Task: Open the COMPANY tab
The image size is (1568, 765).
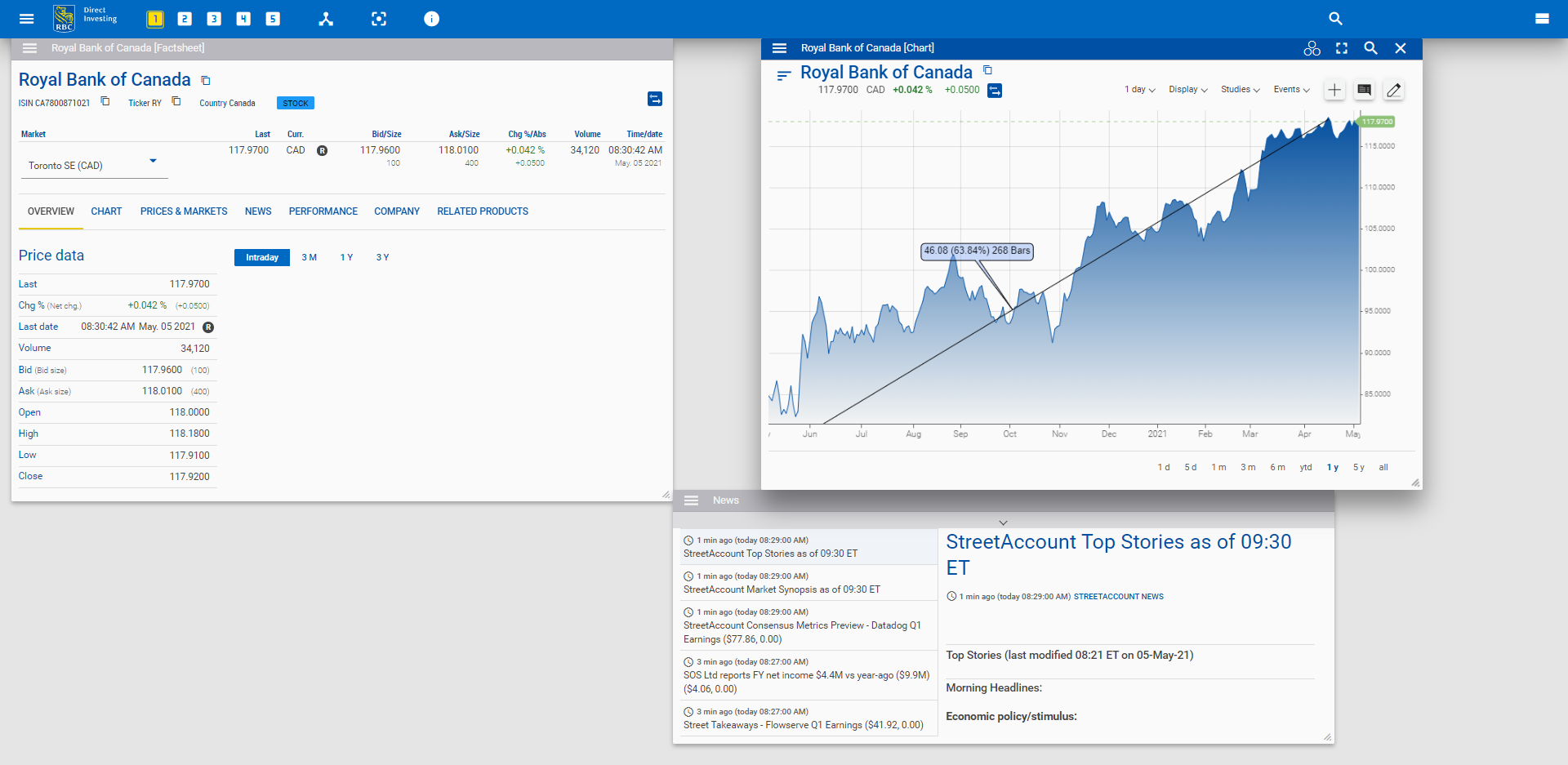Action: point(397,211)
